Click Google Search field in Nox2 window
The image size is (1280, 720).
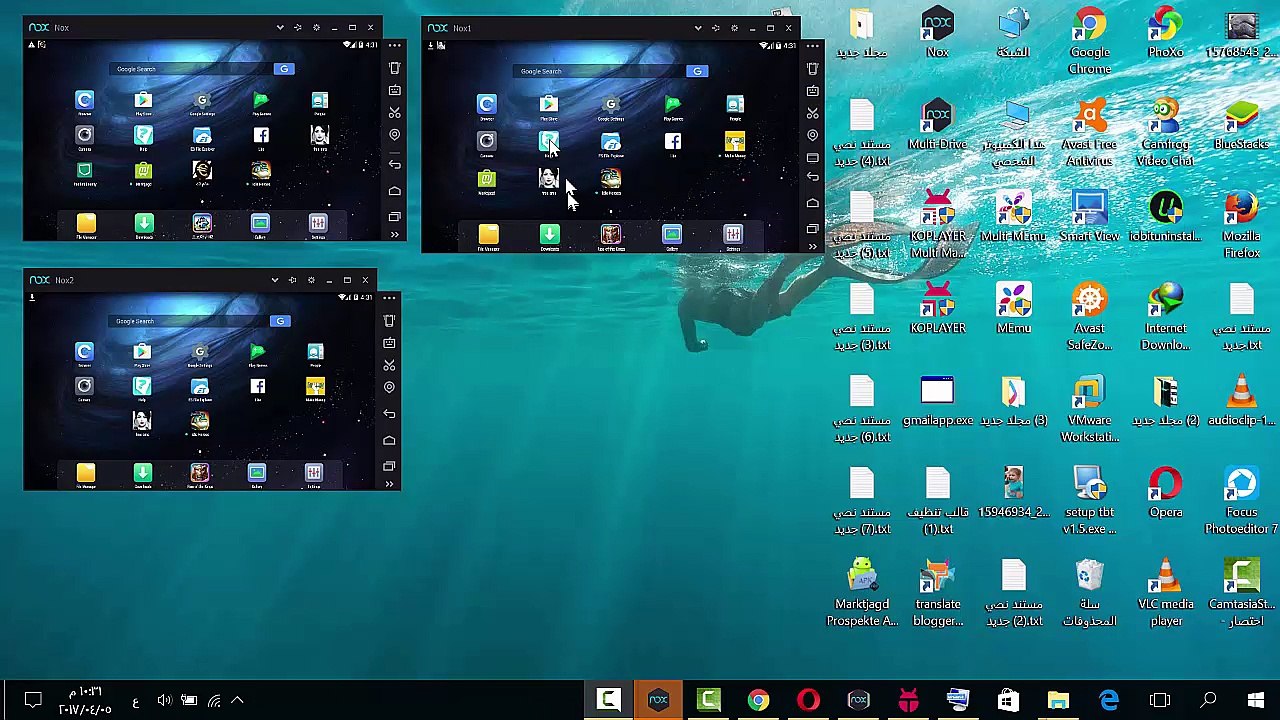pyautogui.click(x=190, y=321)
